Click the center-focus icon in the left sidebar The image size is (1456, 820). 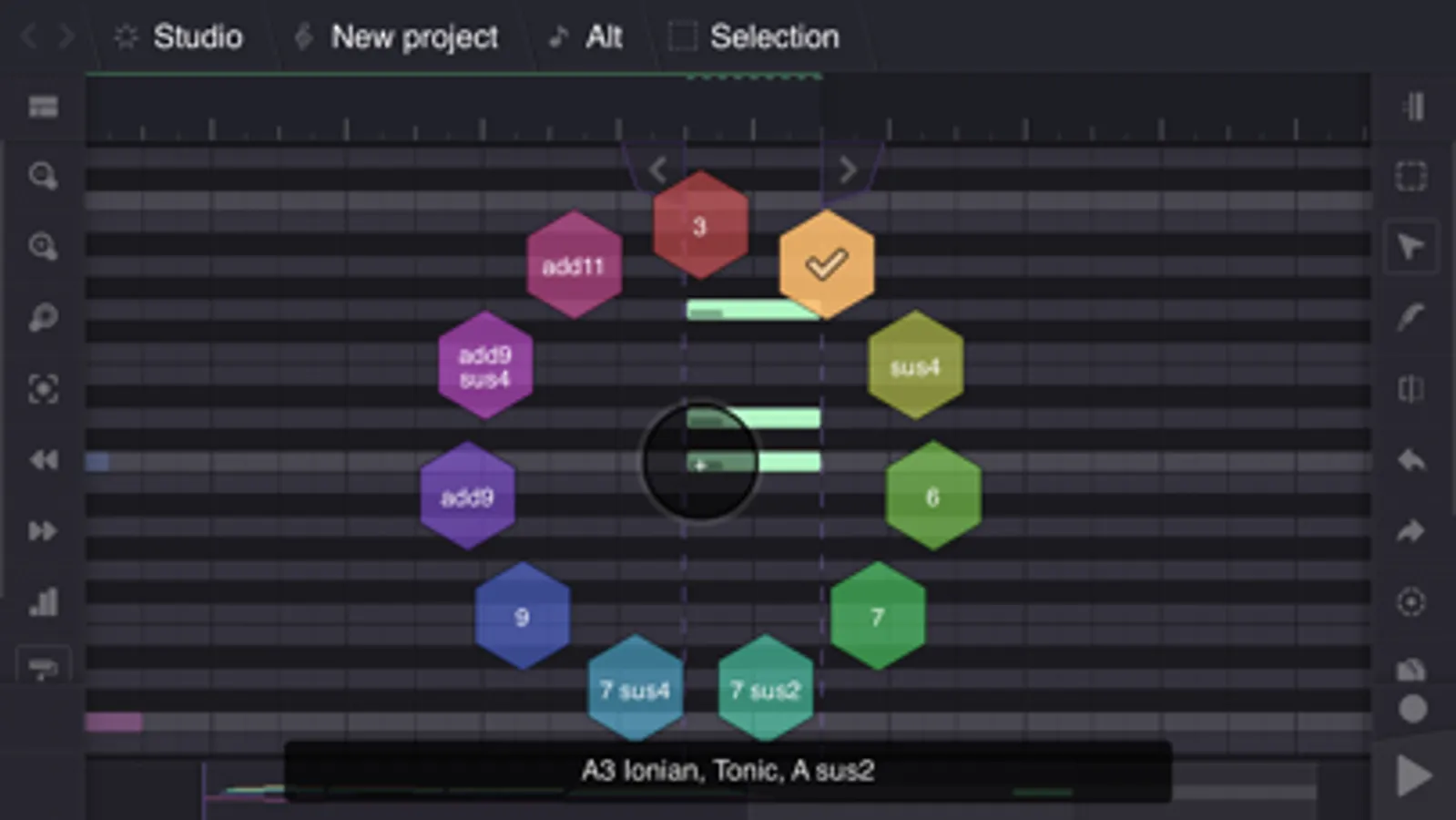41,389
